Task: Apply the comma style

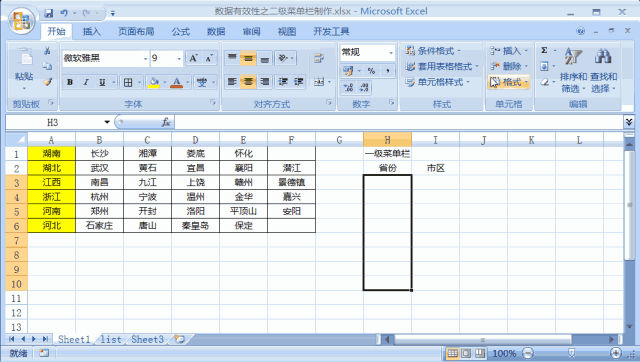Action: point(387,71)
